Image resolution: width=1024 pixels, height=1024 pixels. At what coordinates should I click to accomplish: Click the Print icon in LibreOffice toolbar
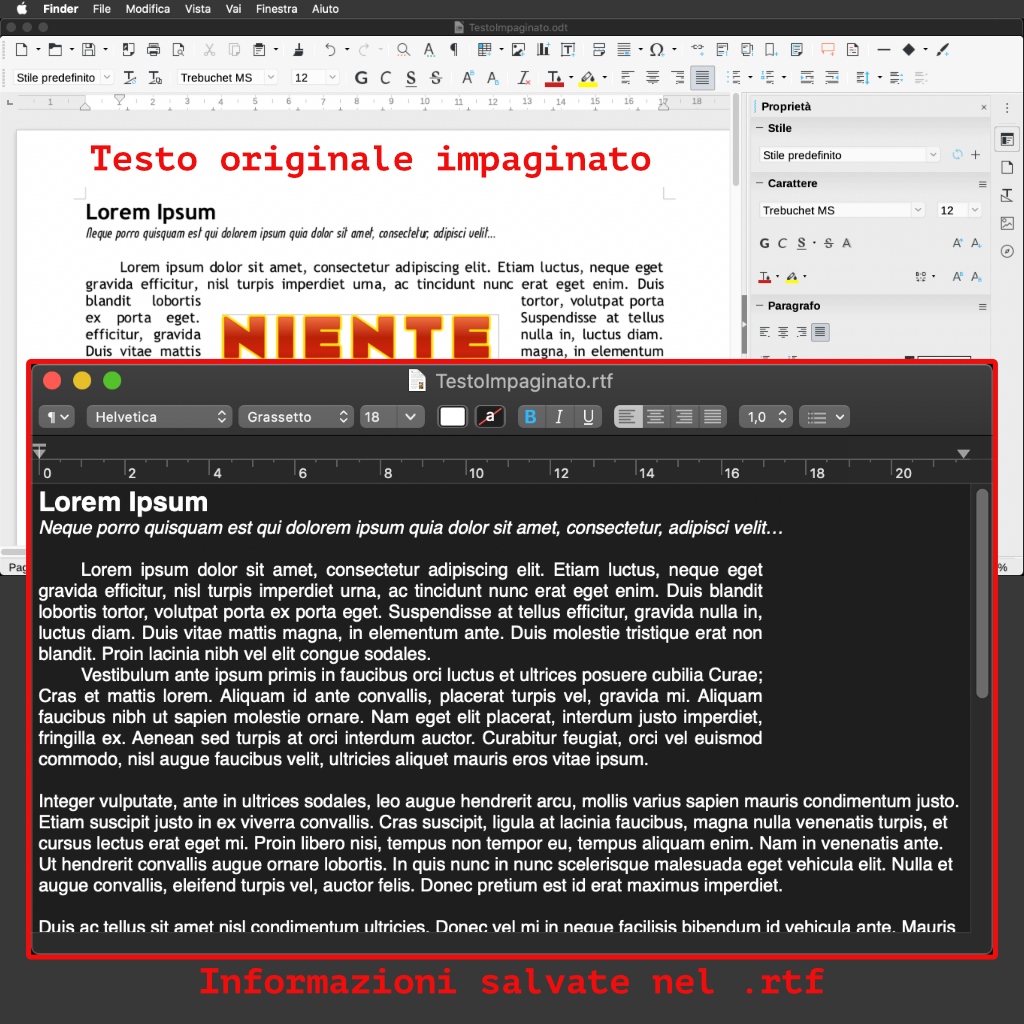pyautogui.click(x=153, y=49)
